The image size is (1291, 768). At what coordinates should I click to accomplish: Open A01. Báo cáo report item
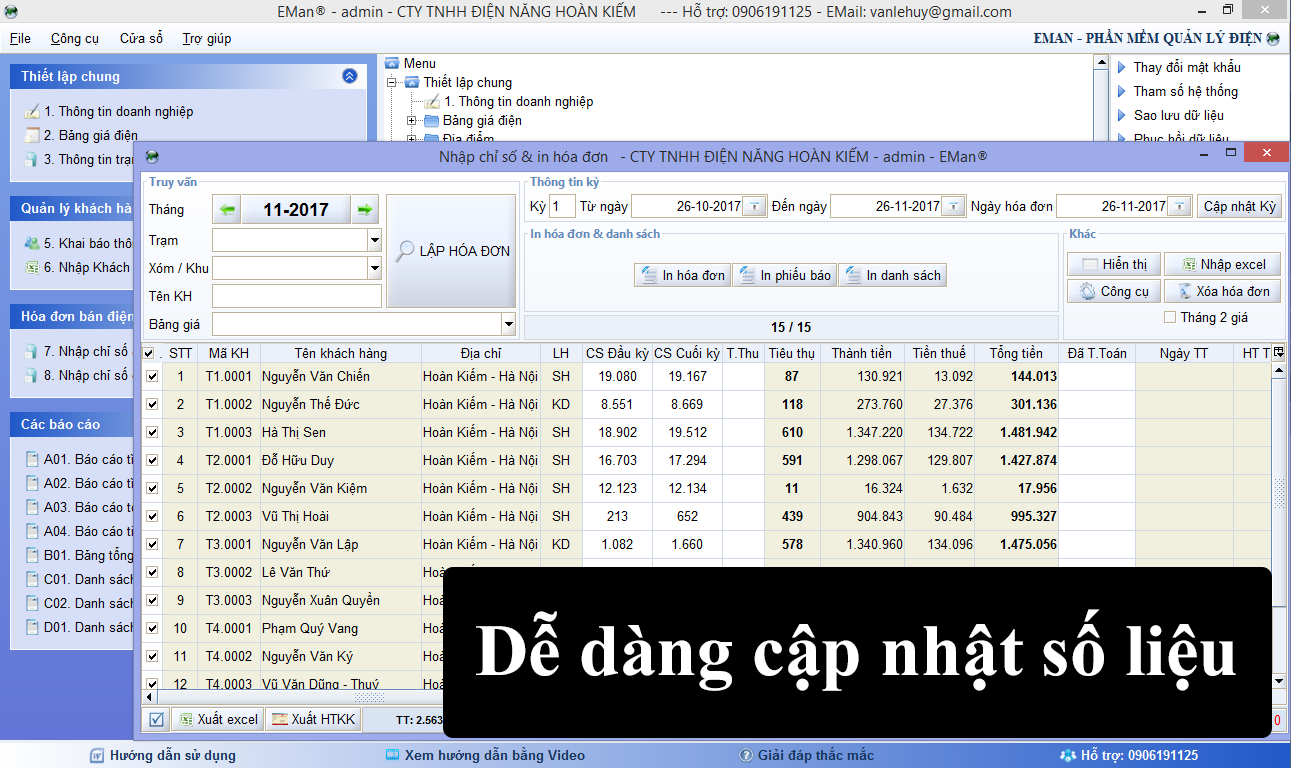[x=79, y=459]
